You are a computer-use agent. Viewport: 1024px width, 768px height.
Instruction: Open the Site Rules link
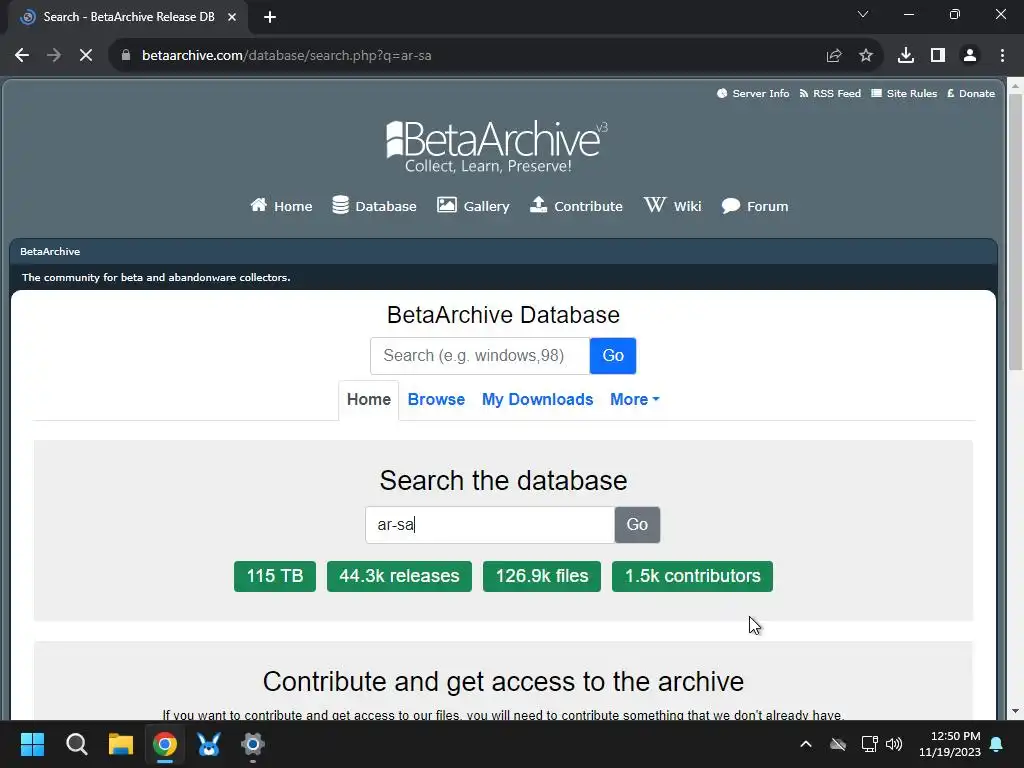(x=904, y=93)
